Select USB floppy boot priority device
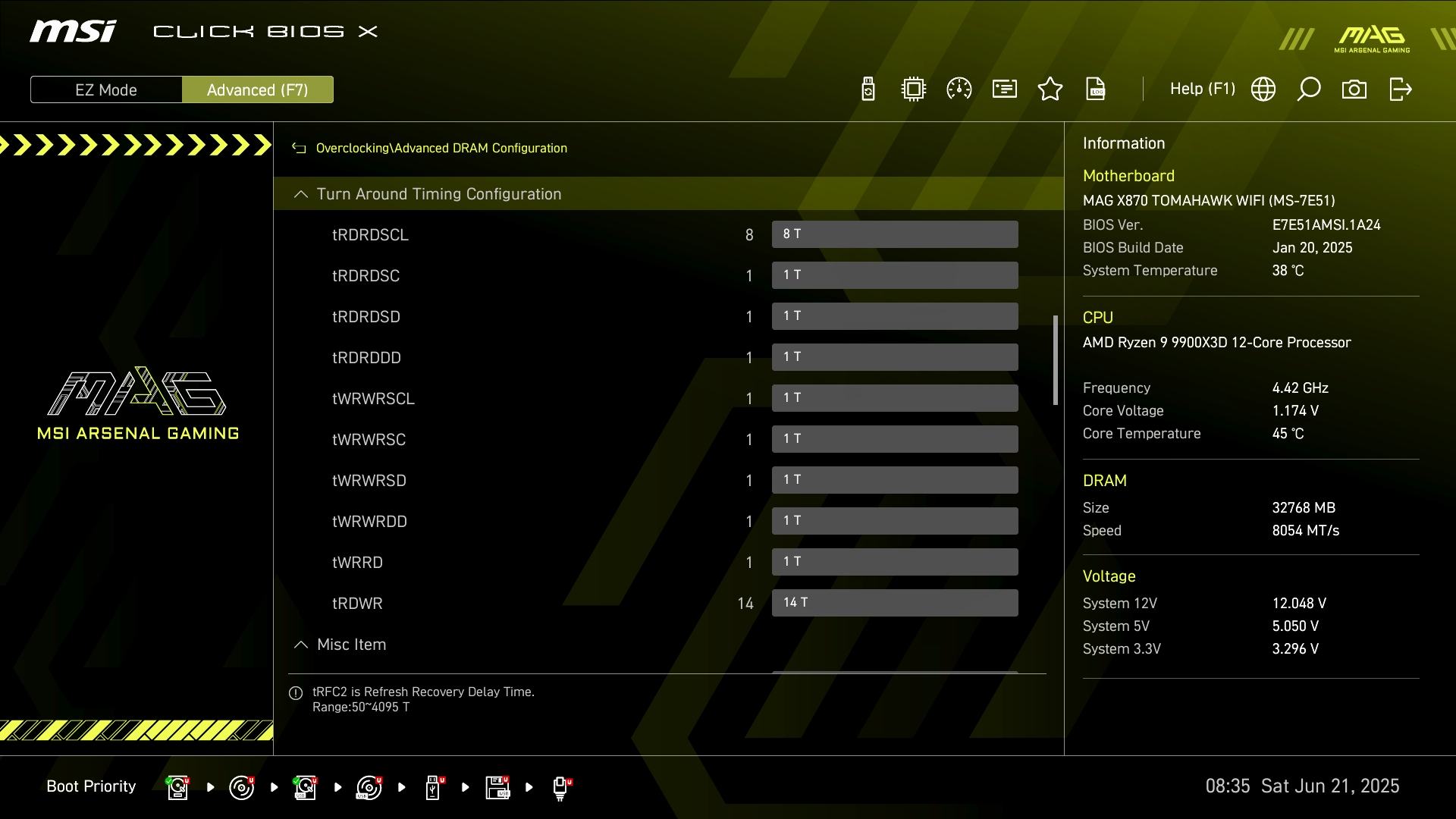The width and height of the screenshot is (1456, 819). [497, 787]
